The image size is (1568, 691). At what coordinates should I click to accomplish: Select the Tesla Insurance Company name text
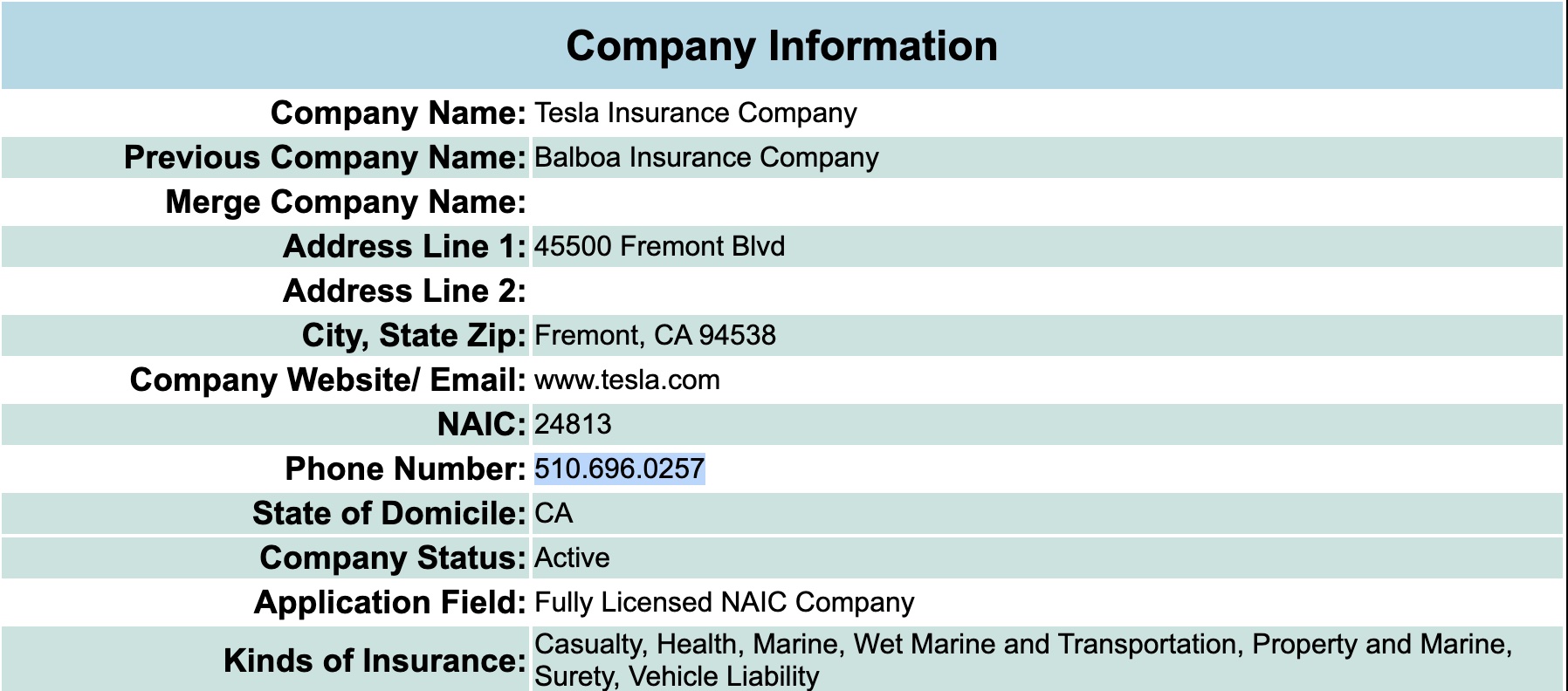pos(696,113)
